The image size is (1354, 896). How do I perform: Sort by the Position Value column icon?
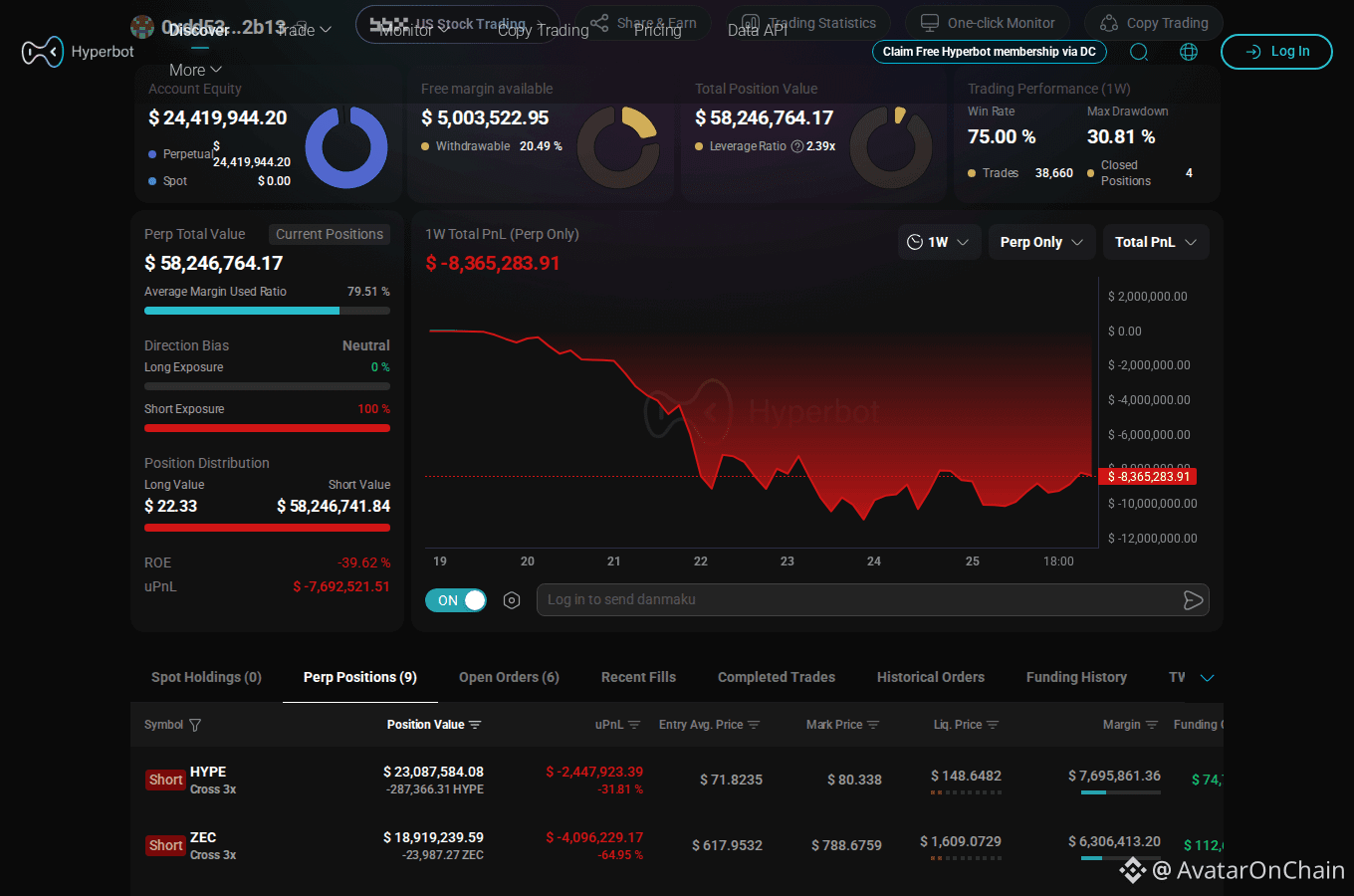tap(475, 725)
